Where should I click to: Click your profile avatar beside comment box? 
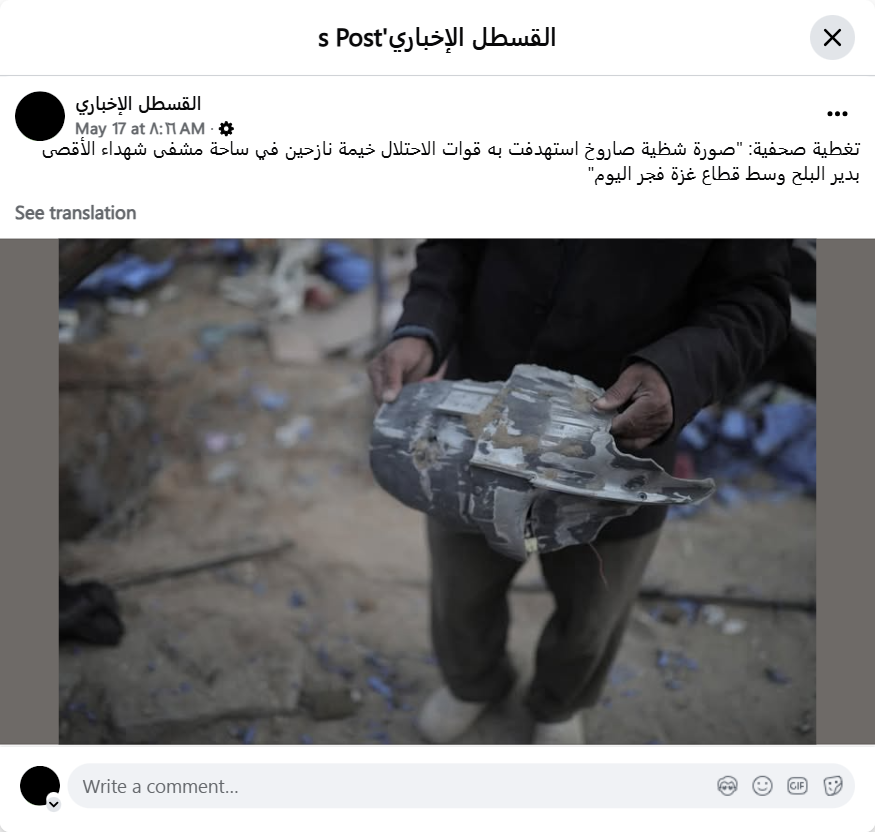click(40, 786)
